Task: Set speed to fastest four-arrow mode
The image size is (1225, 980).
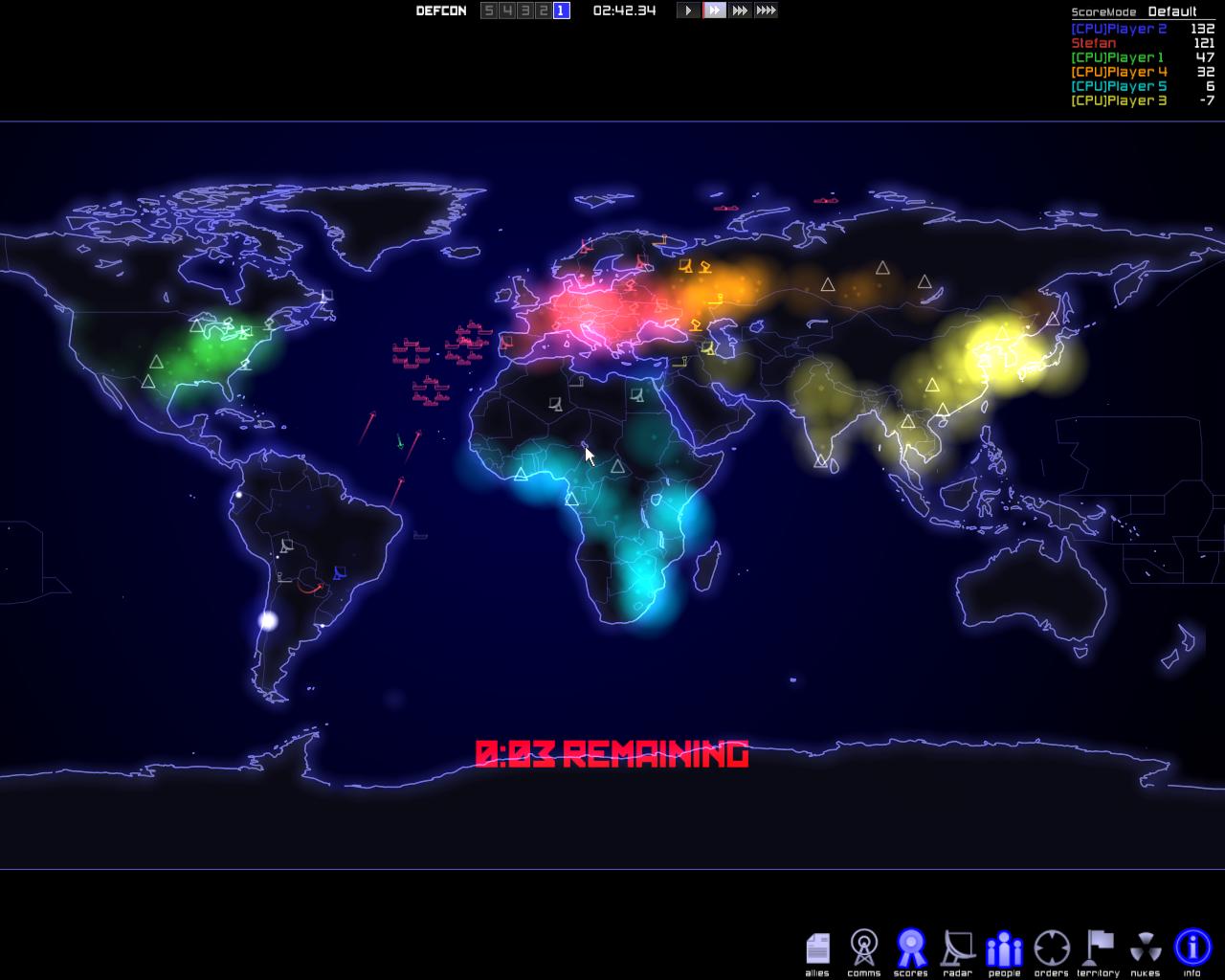Action: tap(766, 11)
